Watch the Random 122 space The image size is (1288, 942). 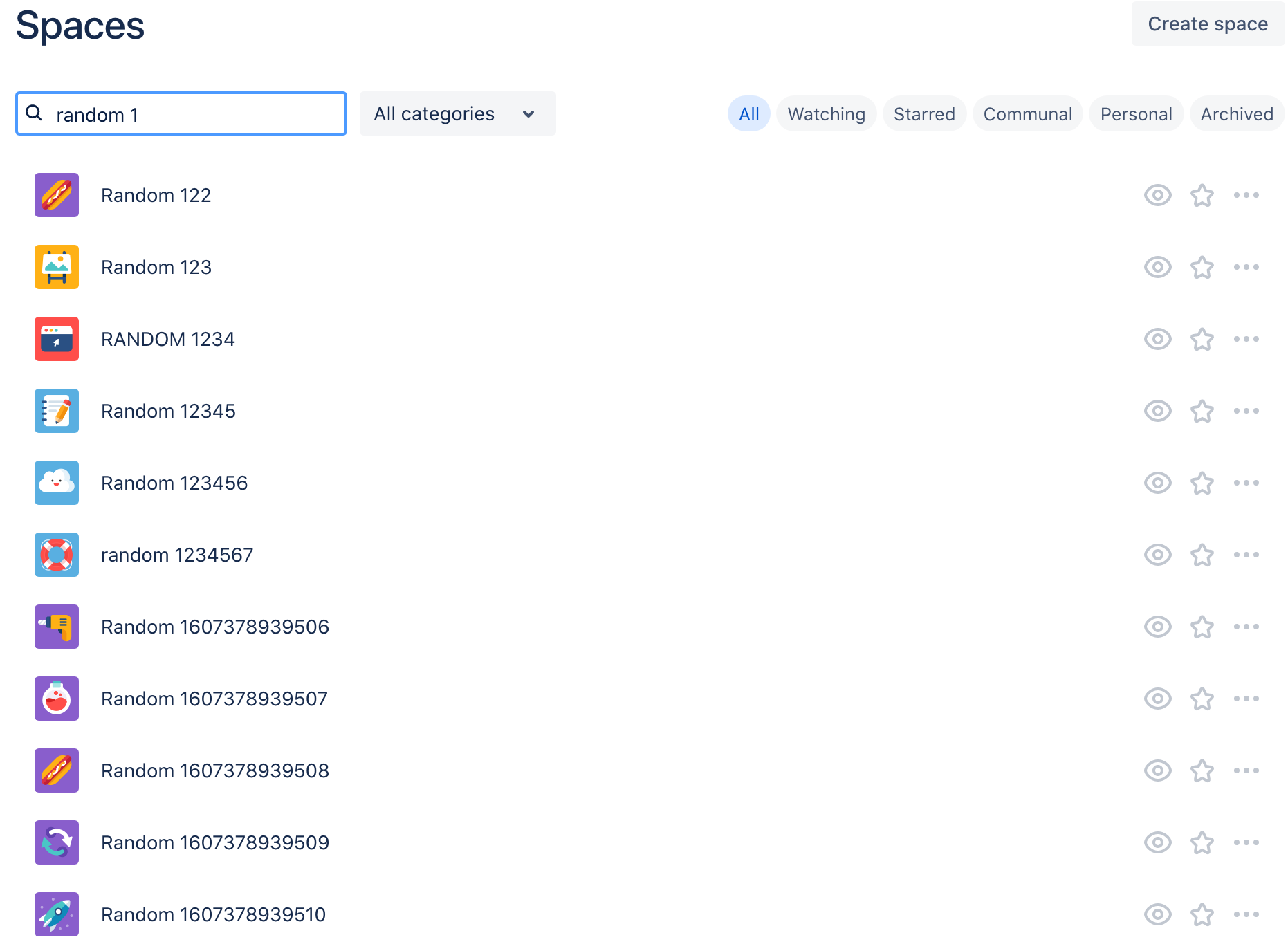click(1157, 195)
